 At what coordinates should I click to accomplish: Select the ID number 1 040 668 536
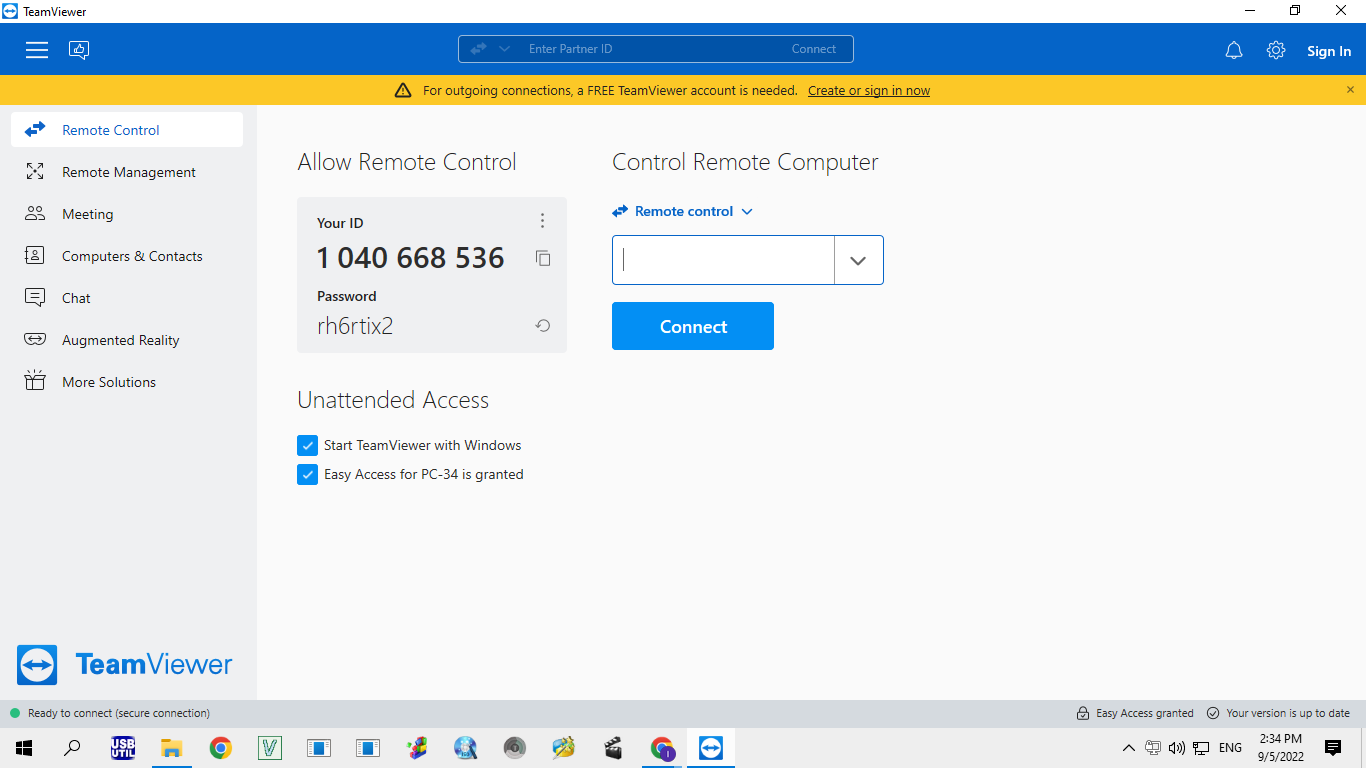coord(411,258)
